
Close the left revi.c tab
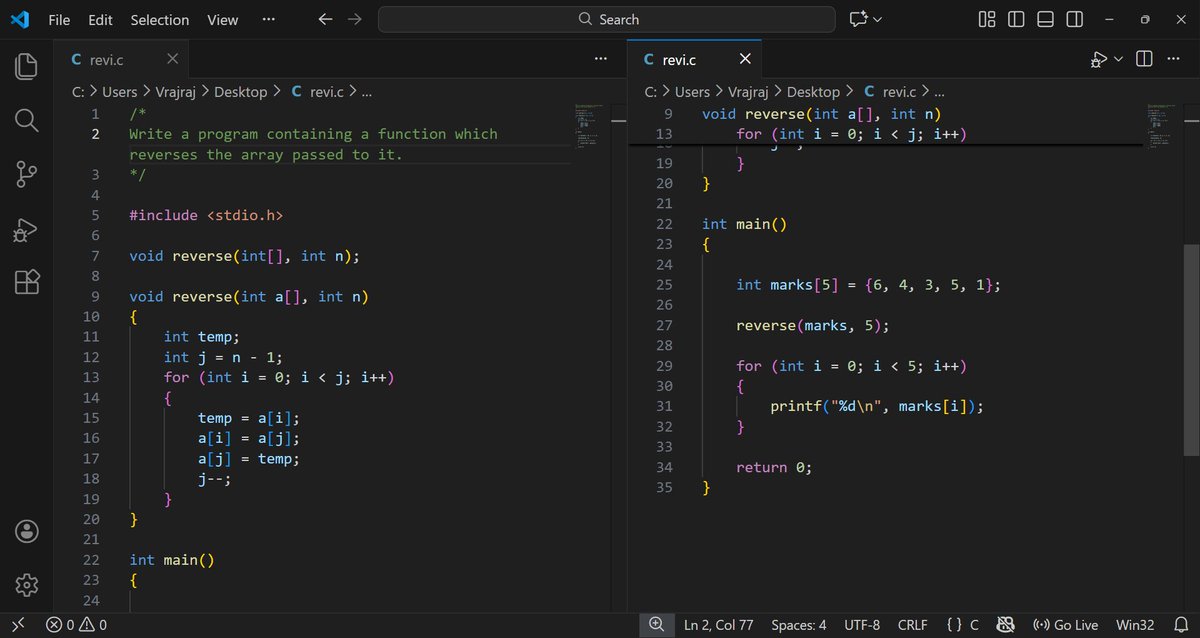(x=173, y=59)
